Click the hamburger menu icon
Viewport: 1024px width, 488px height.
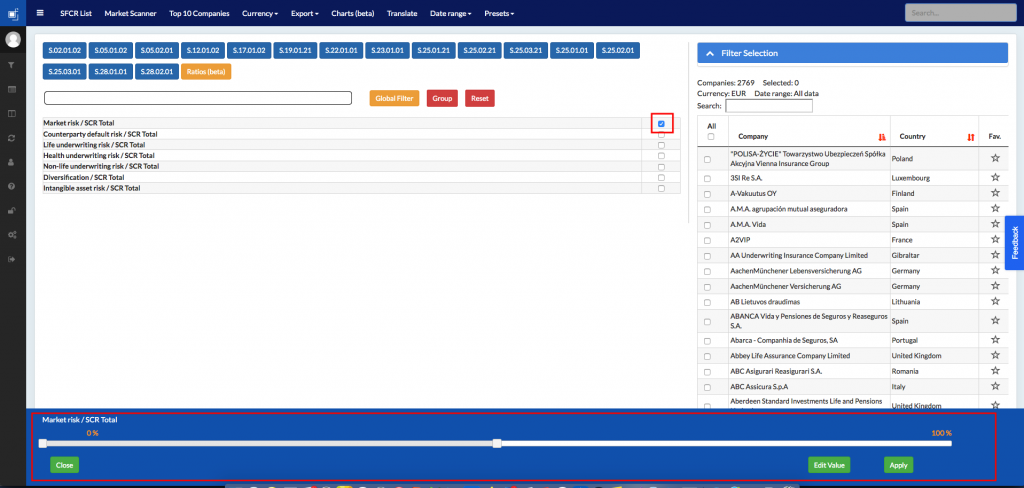pos(40,13)
